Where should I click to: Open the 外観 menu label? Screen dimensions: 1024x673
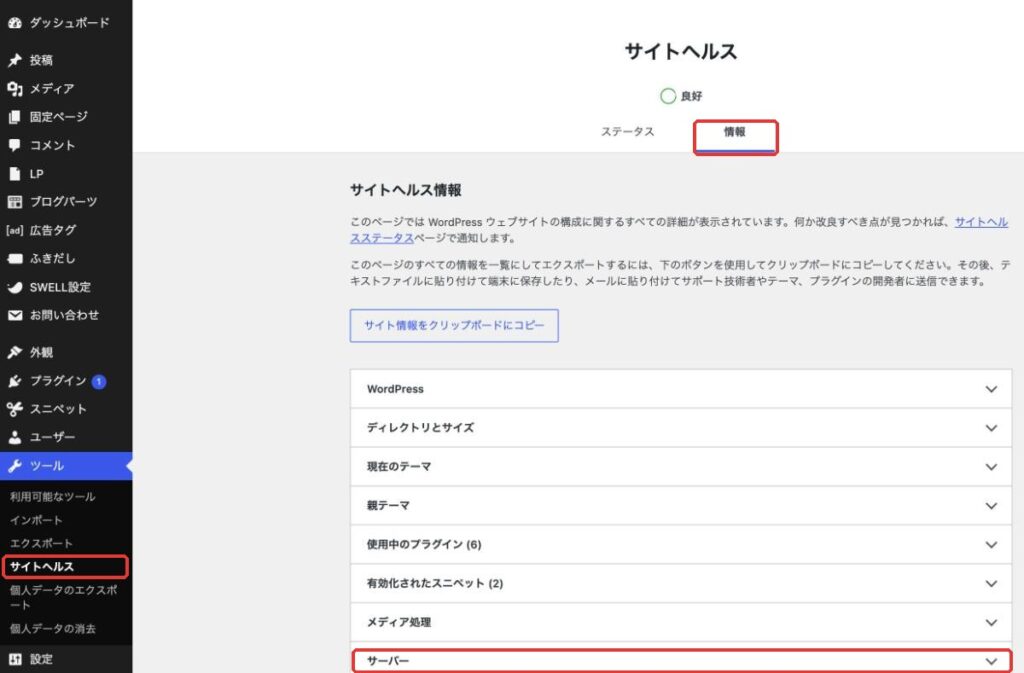[x=41, y=352]
